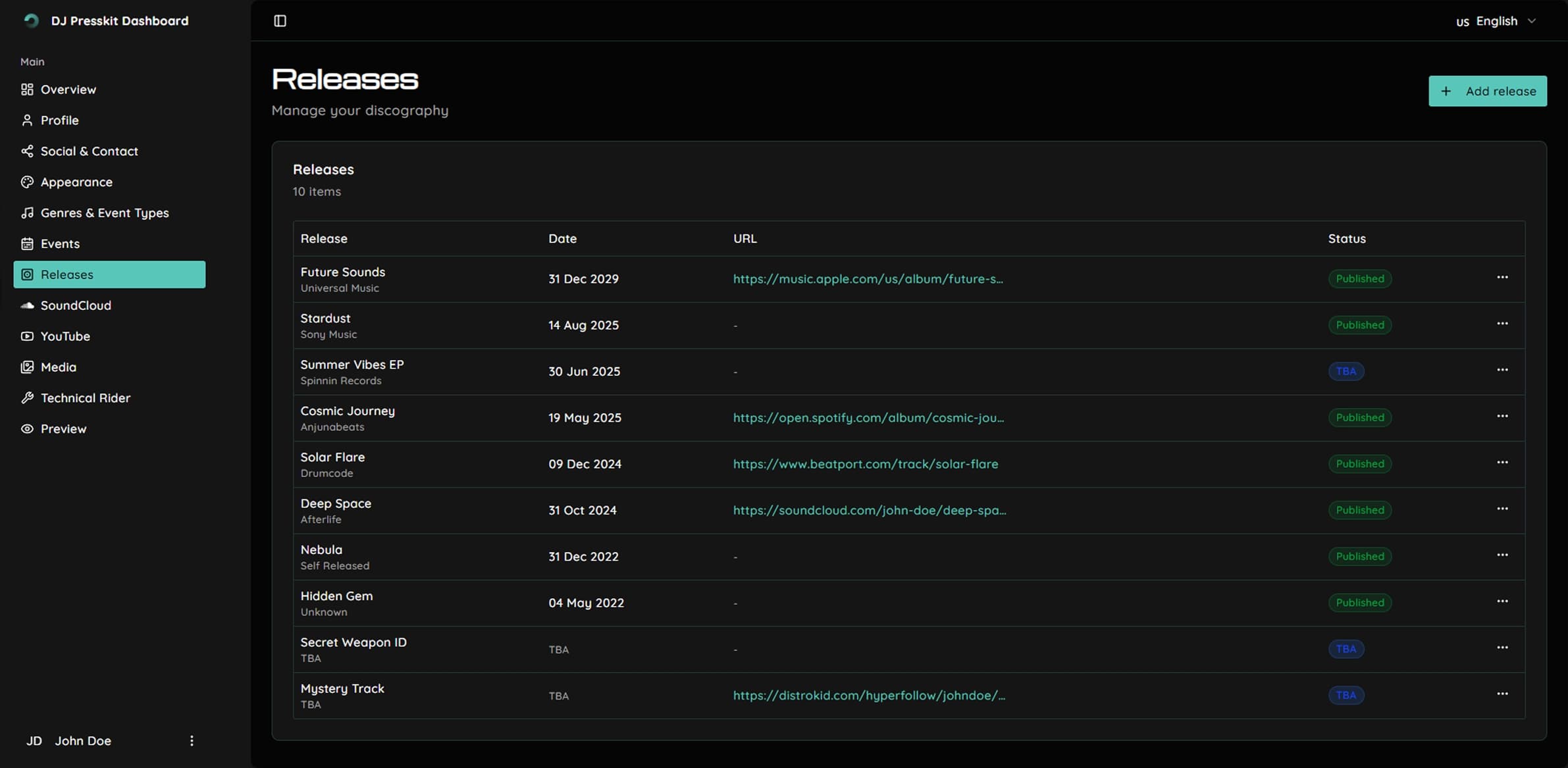Open the Technical Rider section via its wrench icon
The height and width of the screenshot is (768, 1568).
click(x=27, y=397)
